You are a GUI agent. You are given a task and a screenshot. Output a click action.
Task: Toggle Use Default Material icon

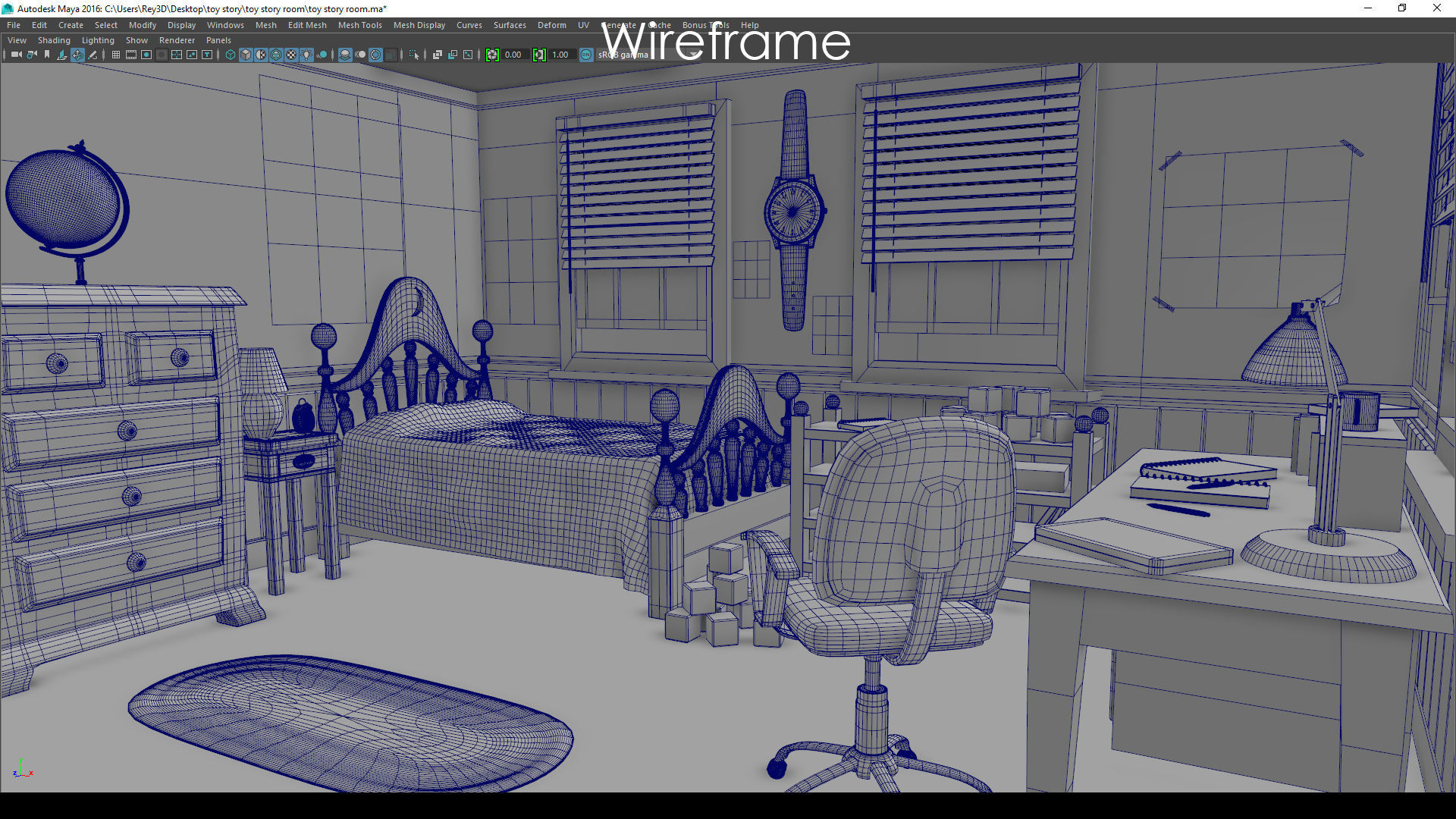pos(261,55)
